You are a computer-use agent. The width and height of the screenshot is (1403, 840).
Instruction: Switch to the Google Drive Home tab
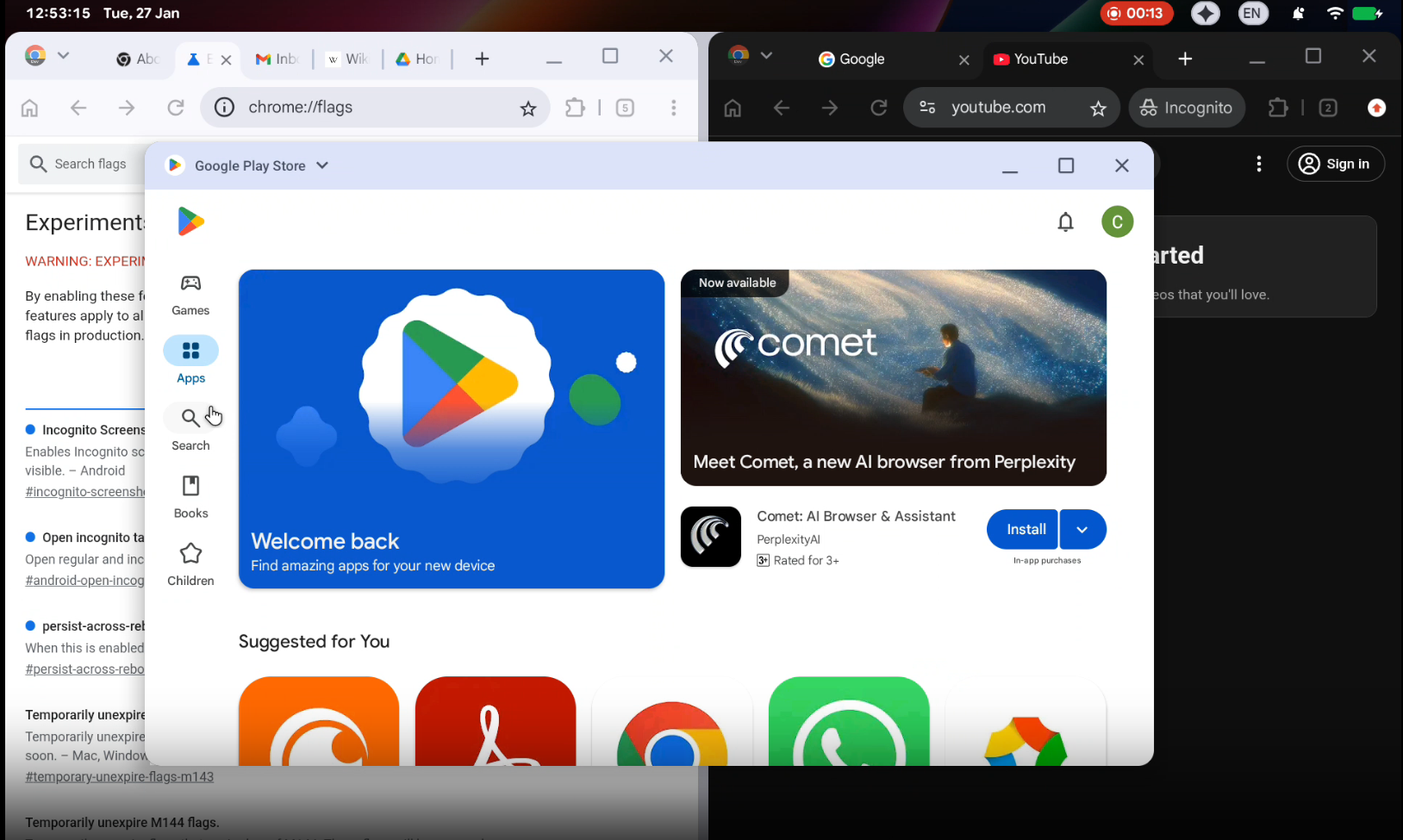[x=416, y=59]
